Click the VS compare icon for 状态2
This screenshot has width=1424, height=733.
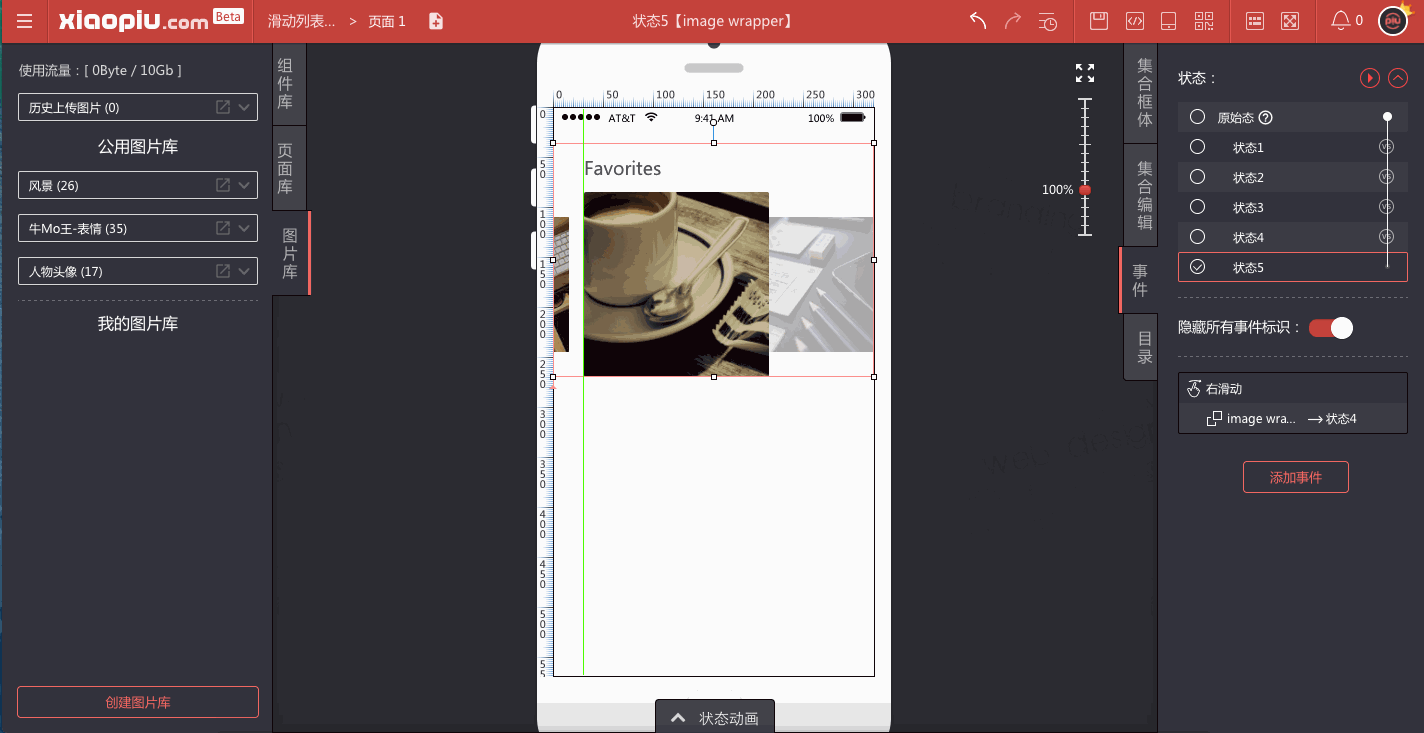point(1386,177)
